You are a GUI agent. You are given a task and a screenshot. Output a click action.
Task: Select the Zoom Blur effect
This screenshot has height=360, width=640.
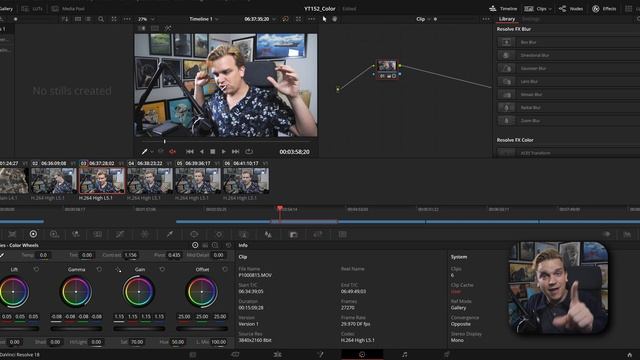pos(568,120)
